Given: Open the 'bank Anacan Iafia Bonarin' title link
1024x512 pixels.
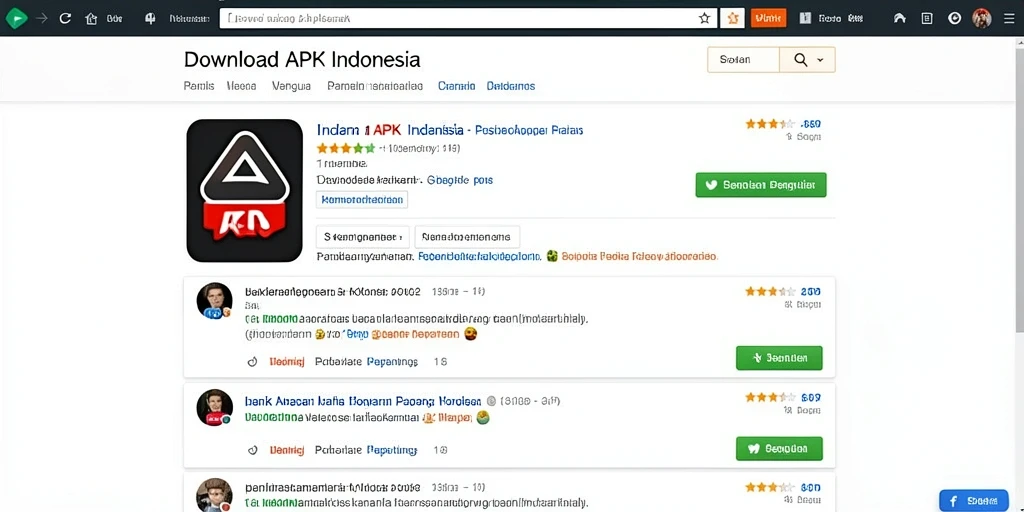Looking at the screenshot, I should (x=363, y=400).
